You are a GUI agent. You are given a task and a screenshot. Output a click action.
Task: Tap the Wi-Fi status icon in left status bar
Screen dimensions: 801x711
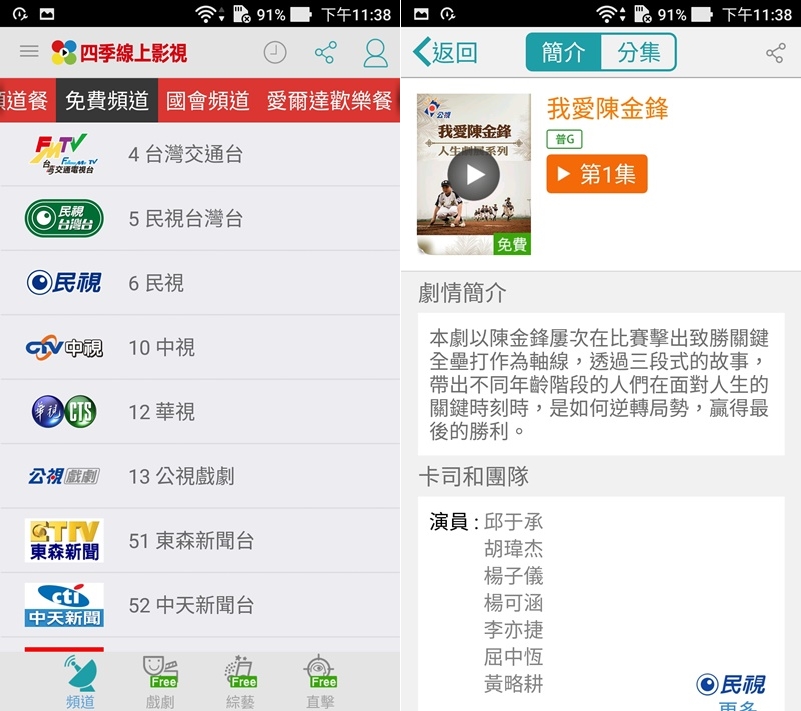(x=205, y=14)
